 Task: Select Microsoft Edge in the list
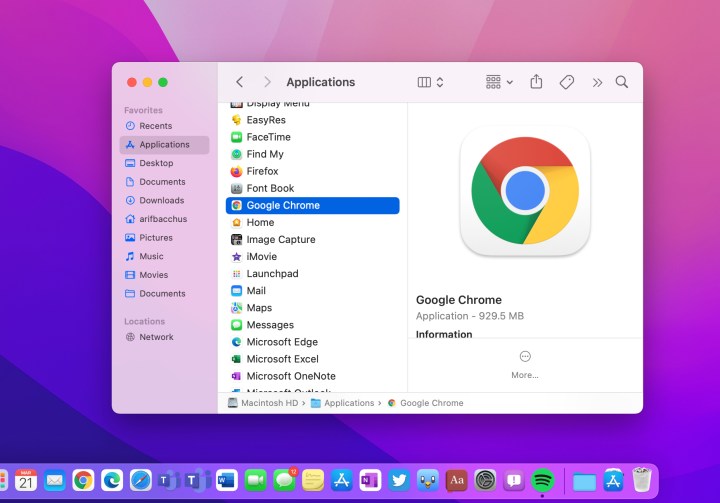point(313,342)
